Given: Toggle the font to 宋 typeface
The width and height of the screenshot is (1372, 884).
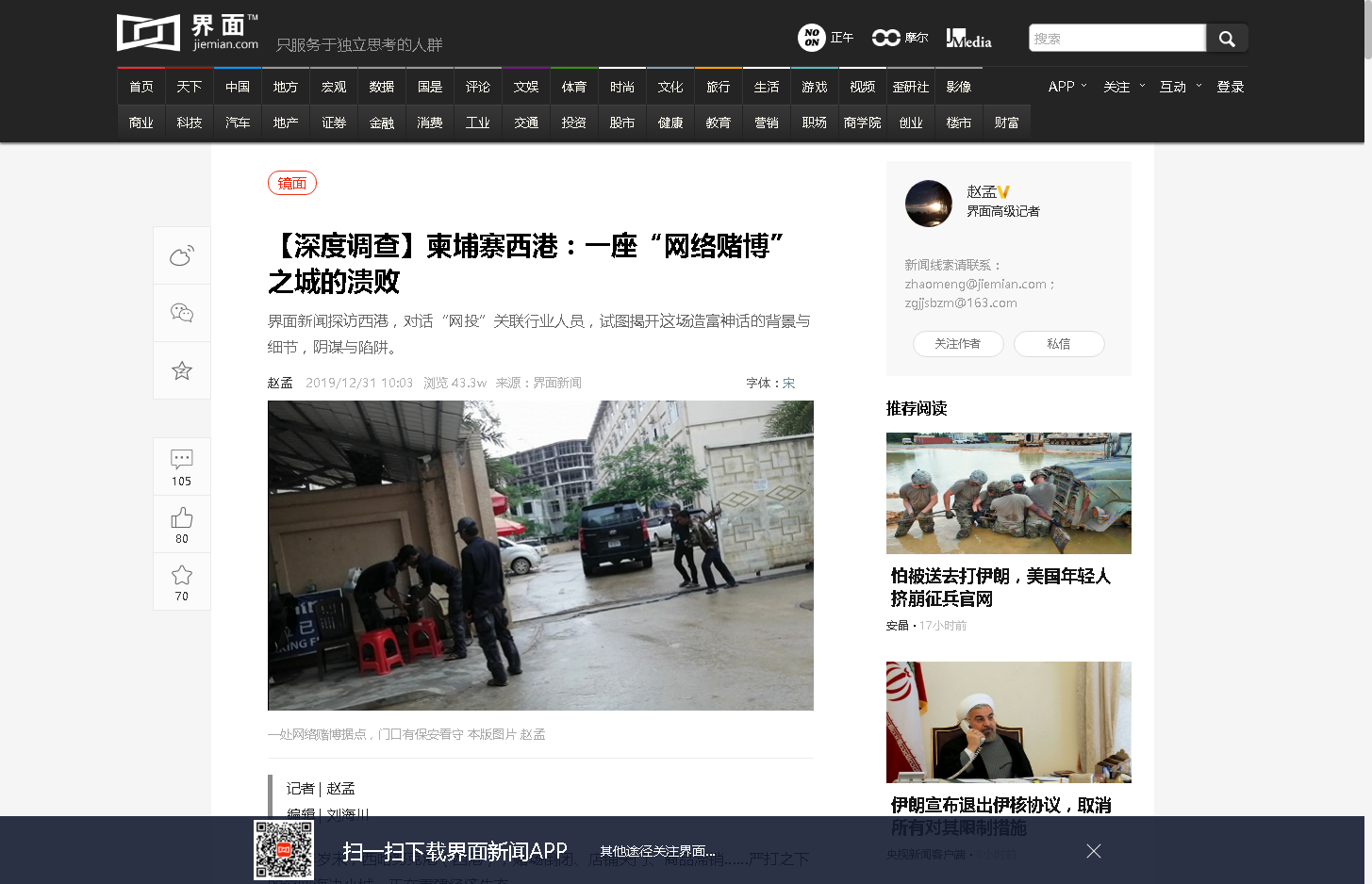Looking at the screenshot, I should [x=788, y=384].
